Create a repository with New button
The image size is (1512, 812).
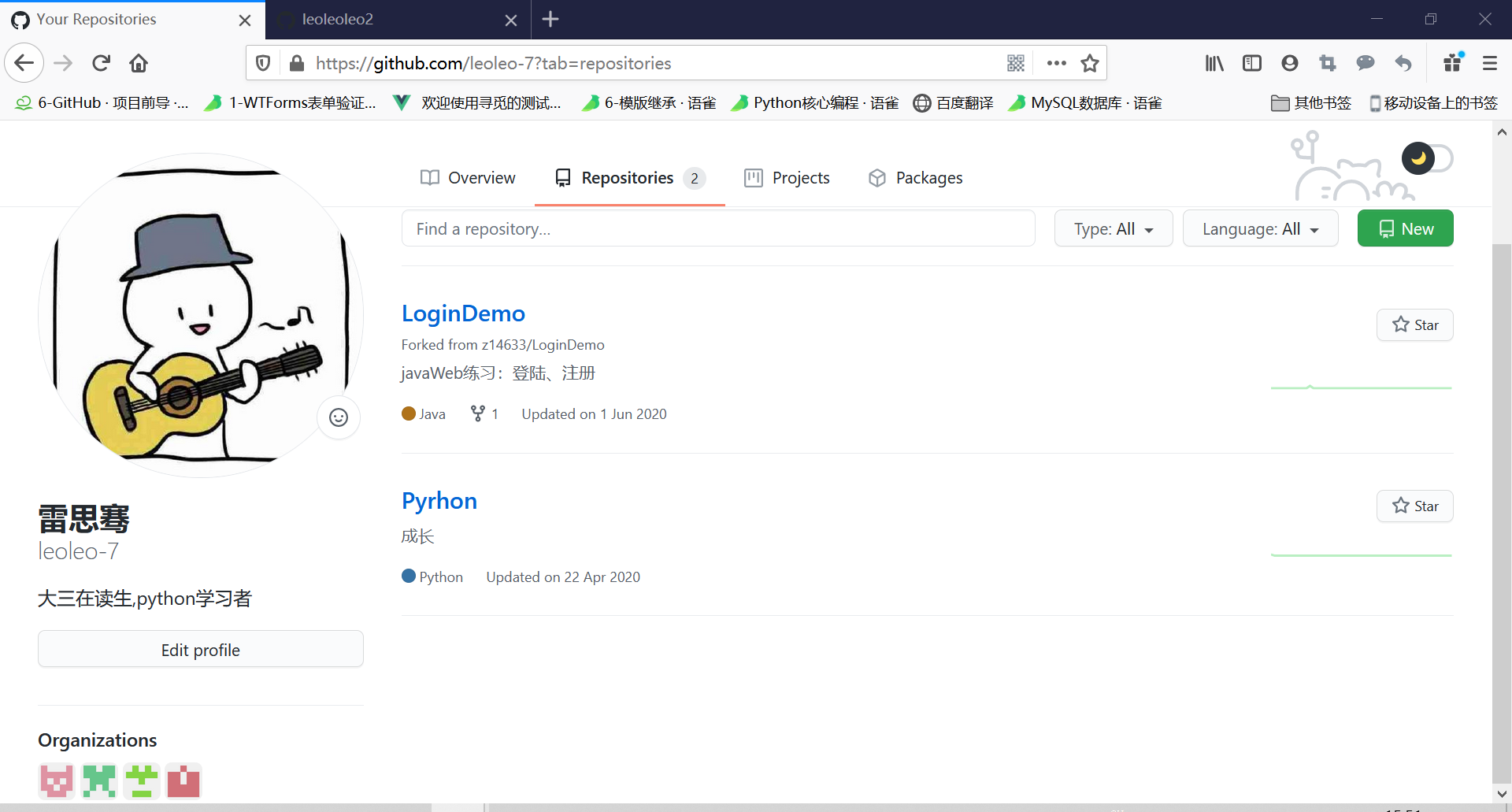(1405, 228)
